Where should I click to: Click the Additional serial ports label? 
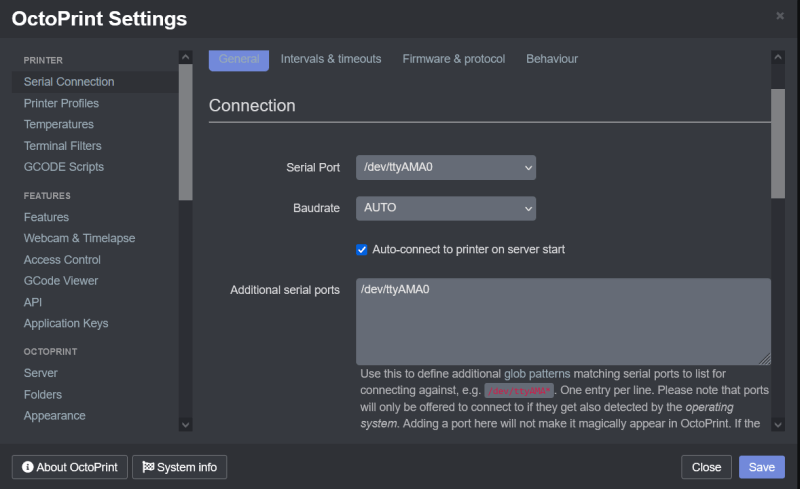coord(285,290)
